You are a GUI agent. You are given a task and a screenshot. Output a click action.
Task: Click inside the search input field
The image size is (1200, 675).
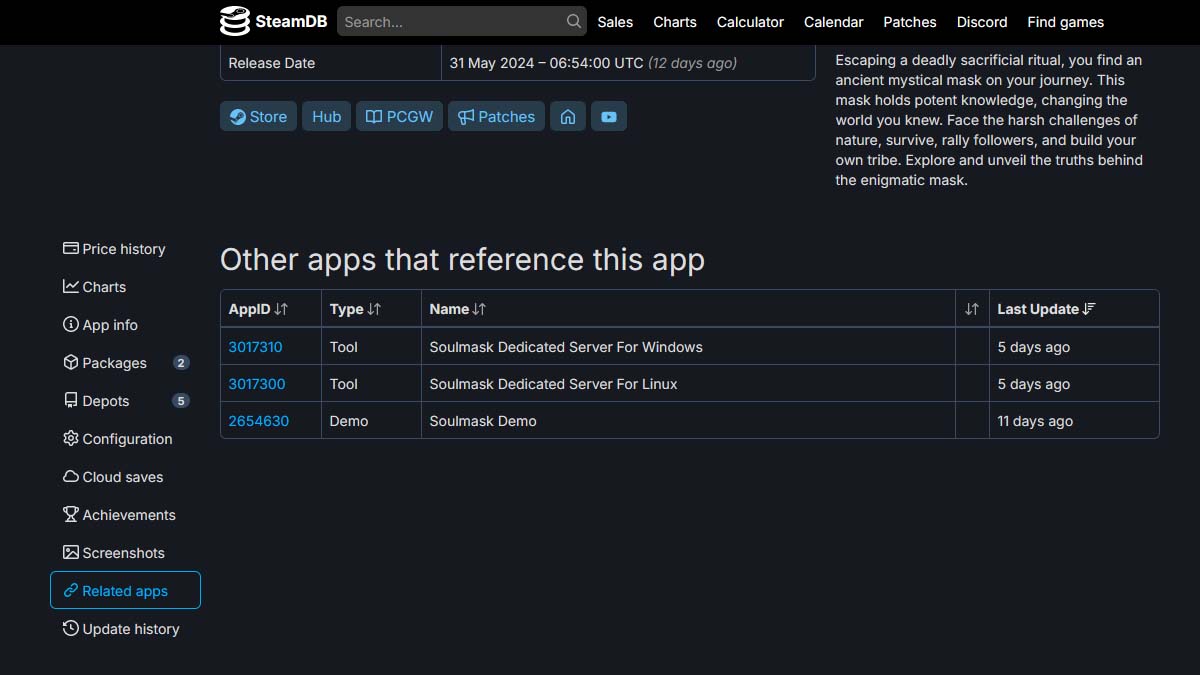[450, 20]
